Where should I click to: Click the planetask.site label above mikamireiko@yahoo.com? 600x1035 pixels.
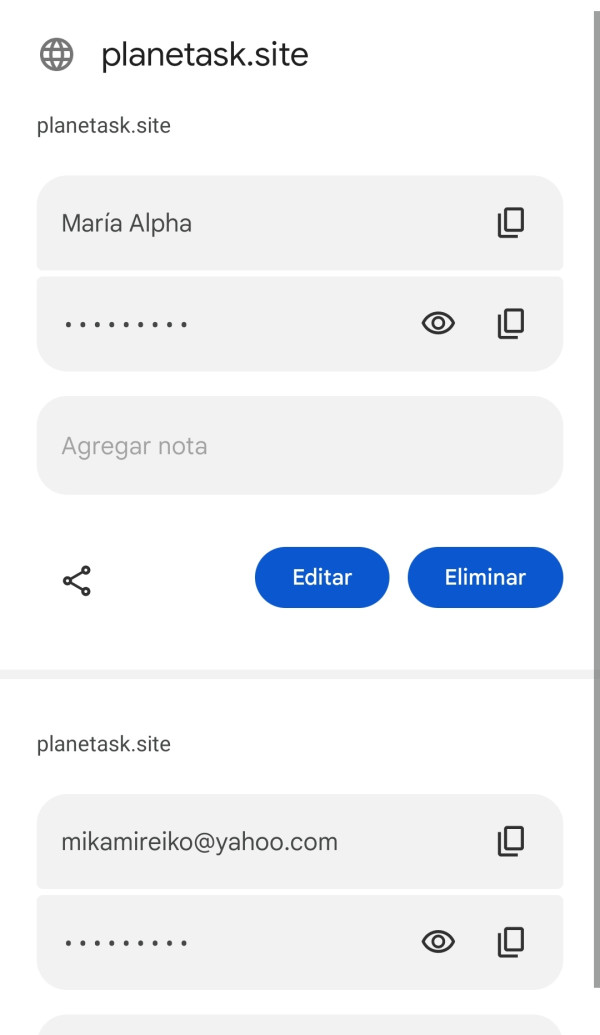click(103, 745)
